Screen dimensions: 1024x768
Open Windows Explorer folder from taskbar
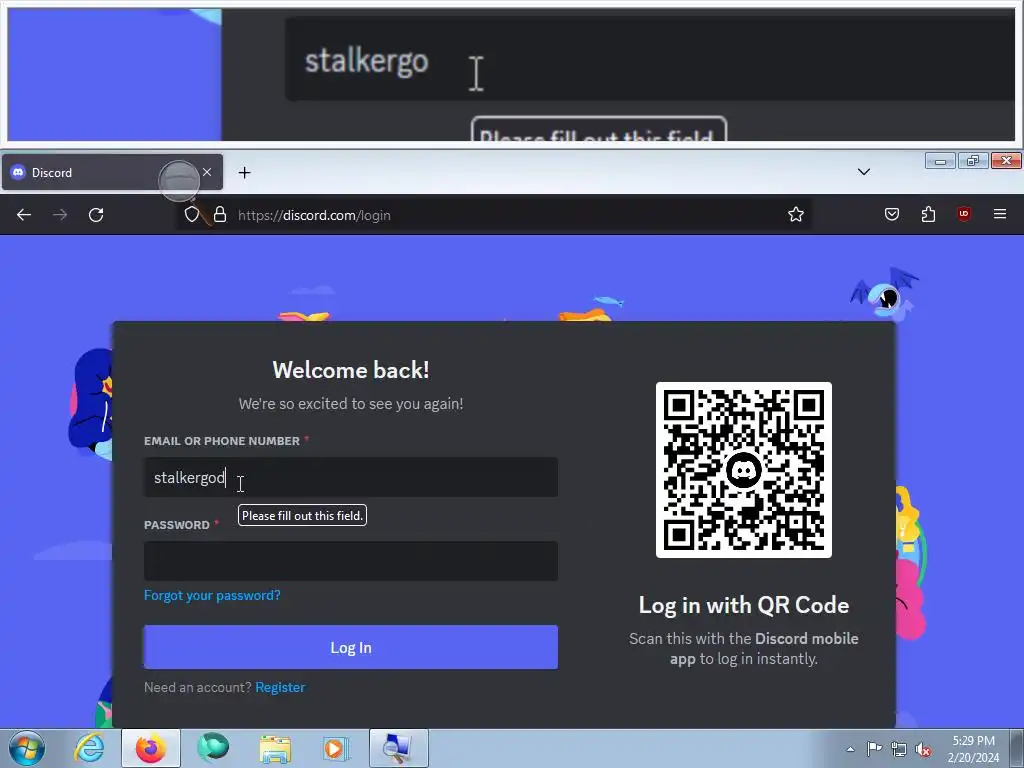pos(275,749)
